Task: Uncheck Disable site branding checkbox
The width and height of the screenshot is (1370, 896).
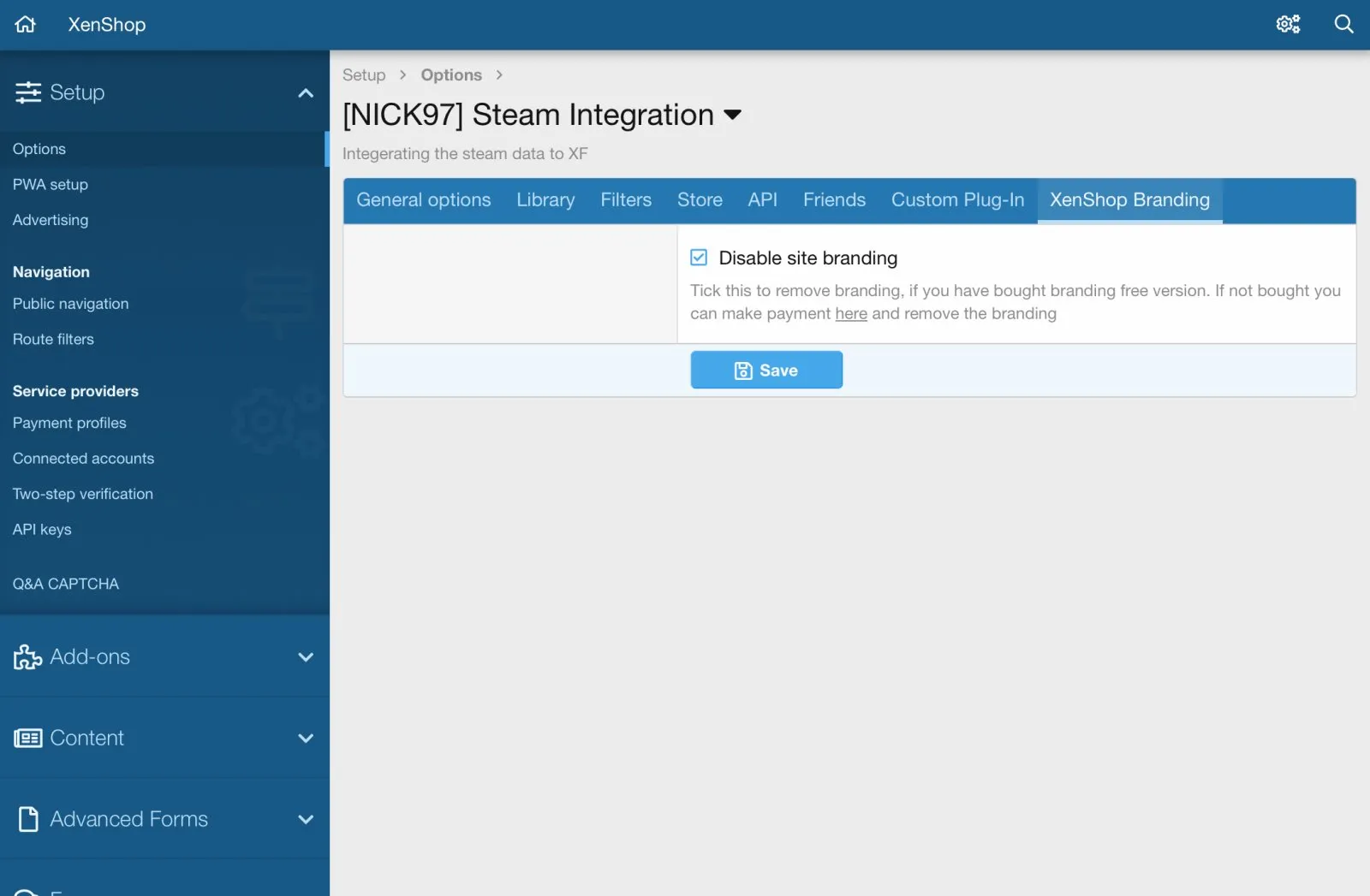Action: coord(699,258)
